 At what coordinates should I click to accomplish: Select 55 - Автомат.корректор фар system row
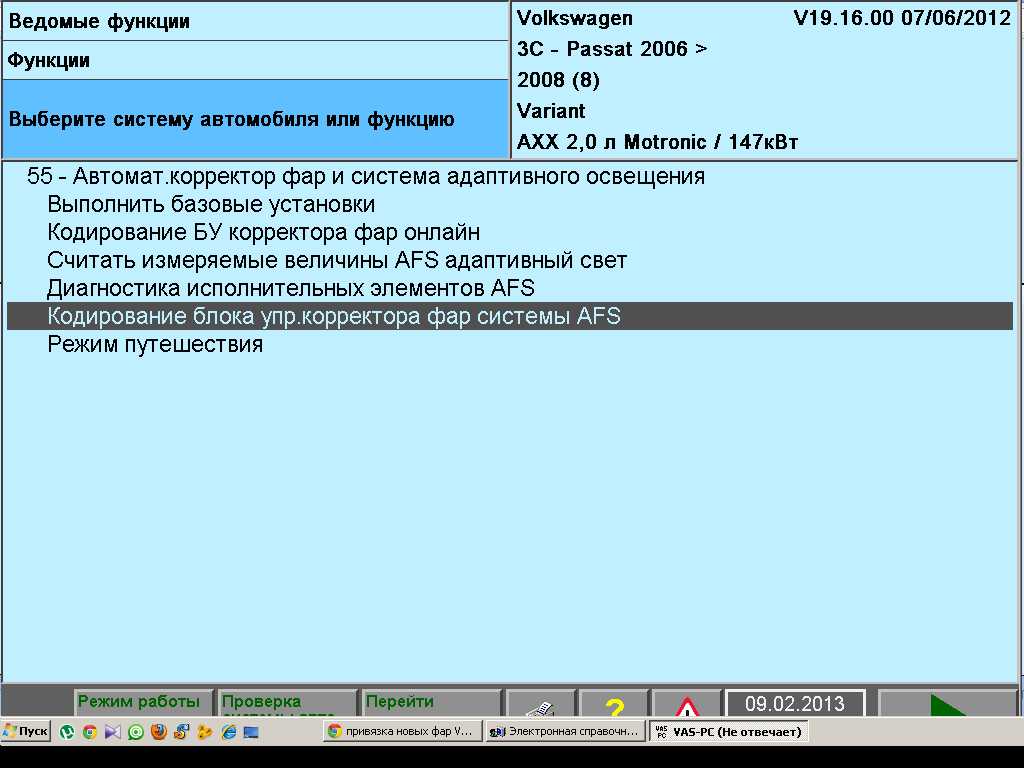(x=509, y=176)
